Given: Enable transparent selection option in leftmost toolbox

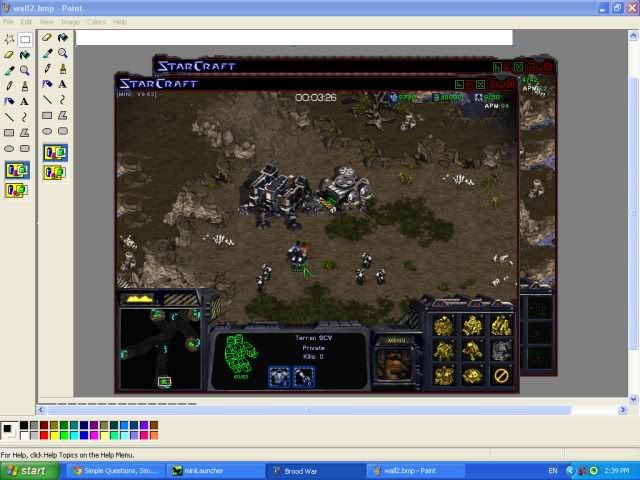Looking at the screenshot, I should [17, 188].
